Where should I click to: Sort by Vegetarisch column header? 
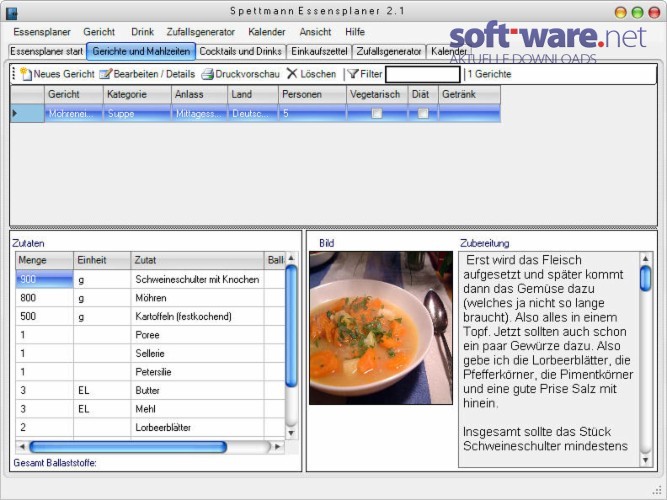pyautogui.click(x=377, y=94)
